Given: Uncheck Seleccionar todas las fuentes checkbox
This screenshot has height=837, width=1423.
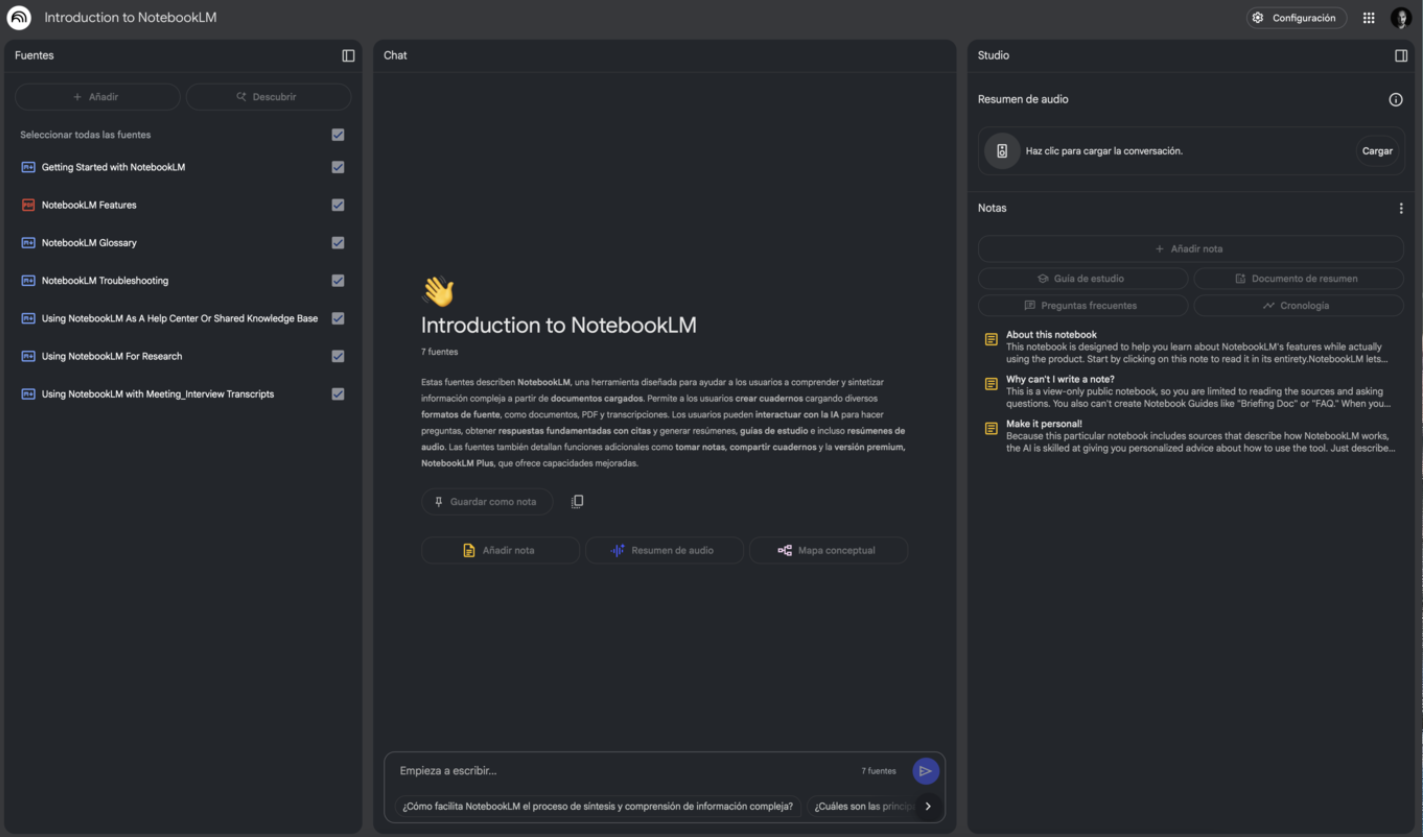Looking at the screenshot, I should pos(338,135).
